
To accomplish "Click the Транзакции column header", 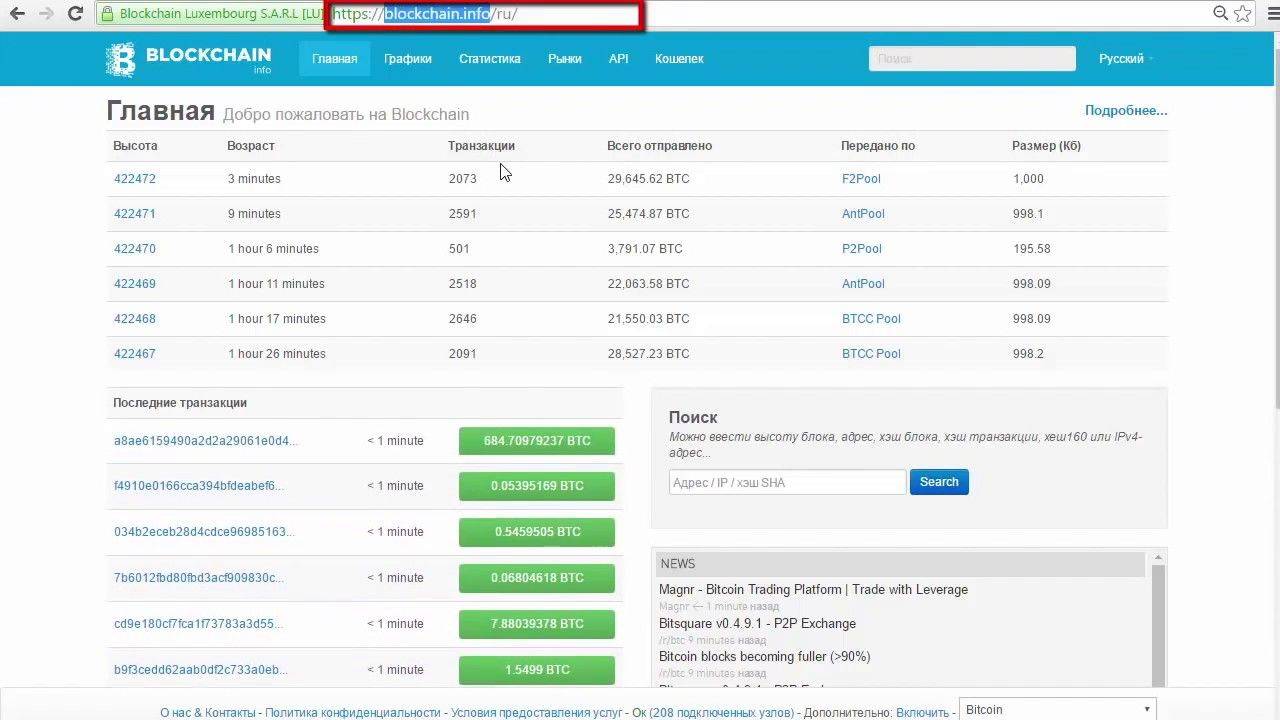I will click(481, 146).
